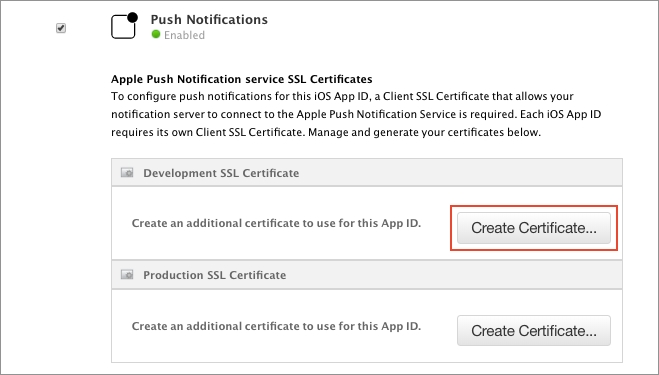Click the Production SSL Certificate section header
This screenshot has height=375, width=659.
tap(367, 275)
